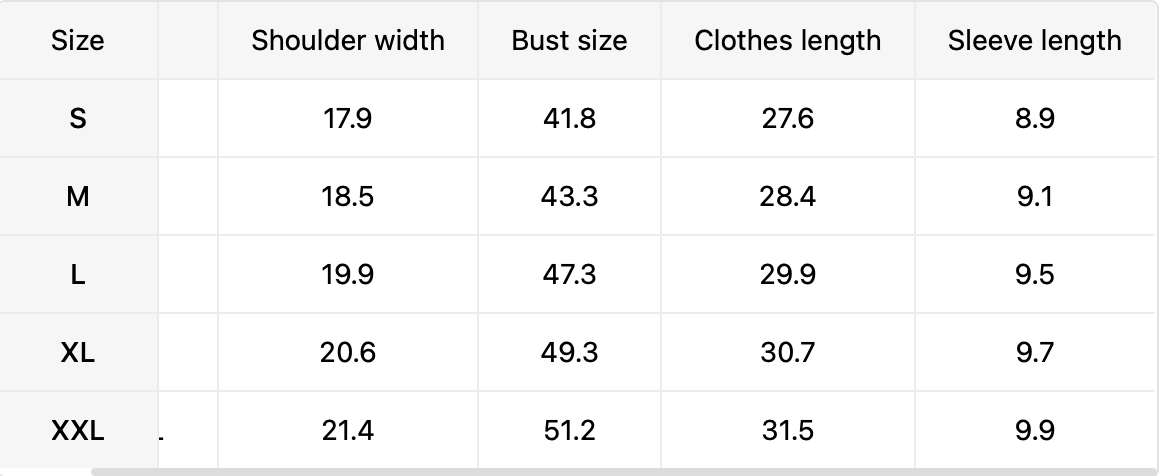Viewport: 1166px width, 476px height.
Task: Click clothes length value 29.9 for size L
Action: coord(788,275)
